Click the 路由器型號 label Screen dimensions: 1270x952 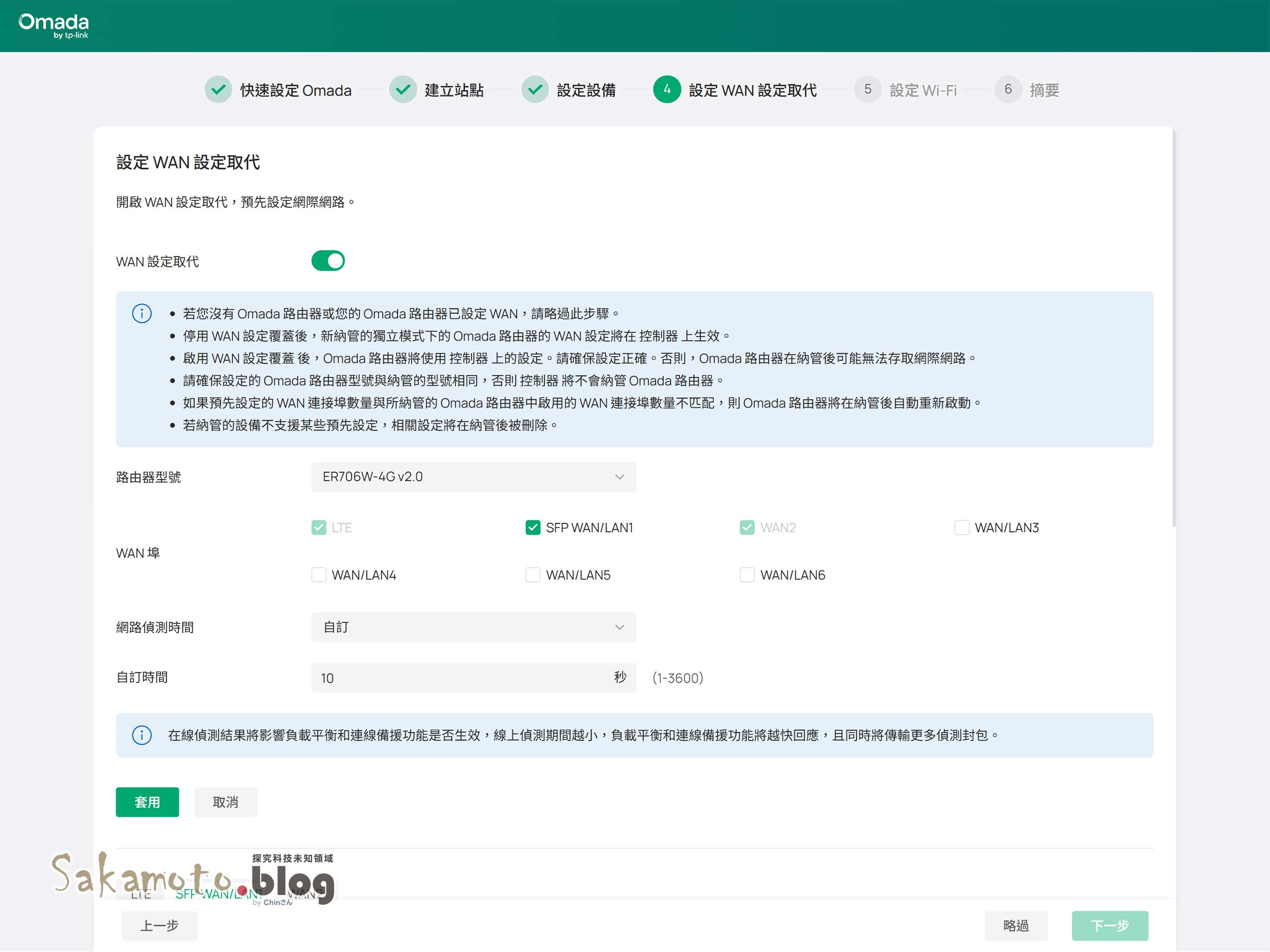(149, 477)
